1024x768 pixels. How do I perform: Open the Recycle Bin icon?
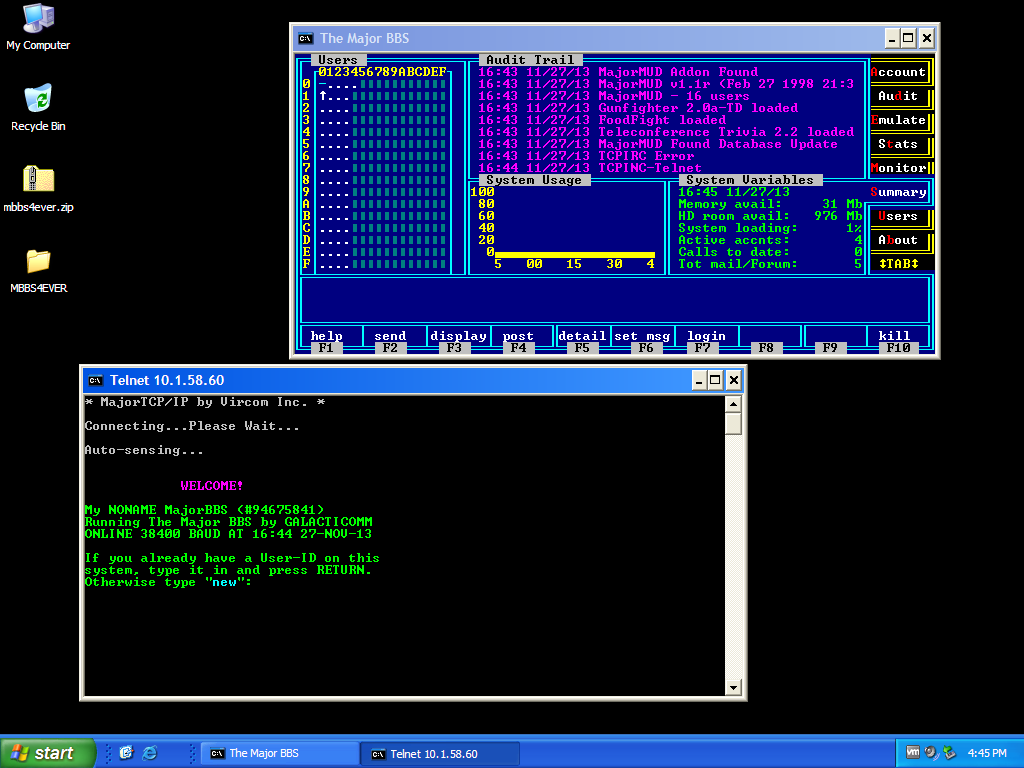(38, 99)
